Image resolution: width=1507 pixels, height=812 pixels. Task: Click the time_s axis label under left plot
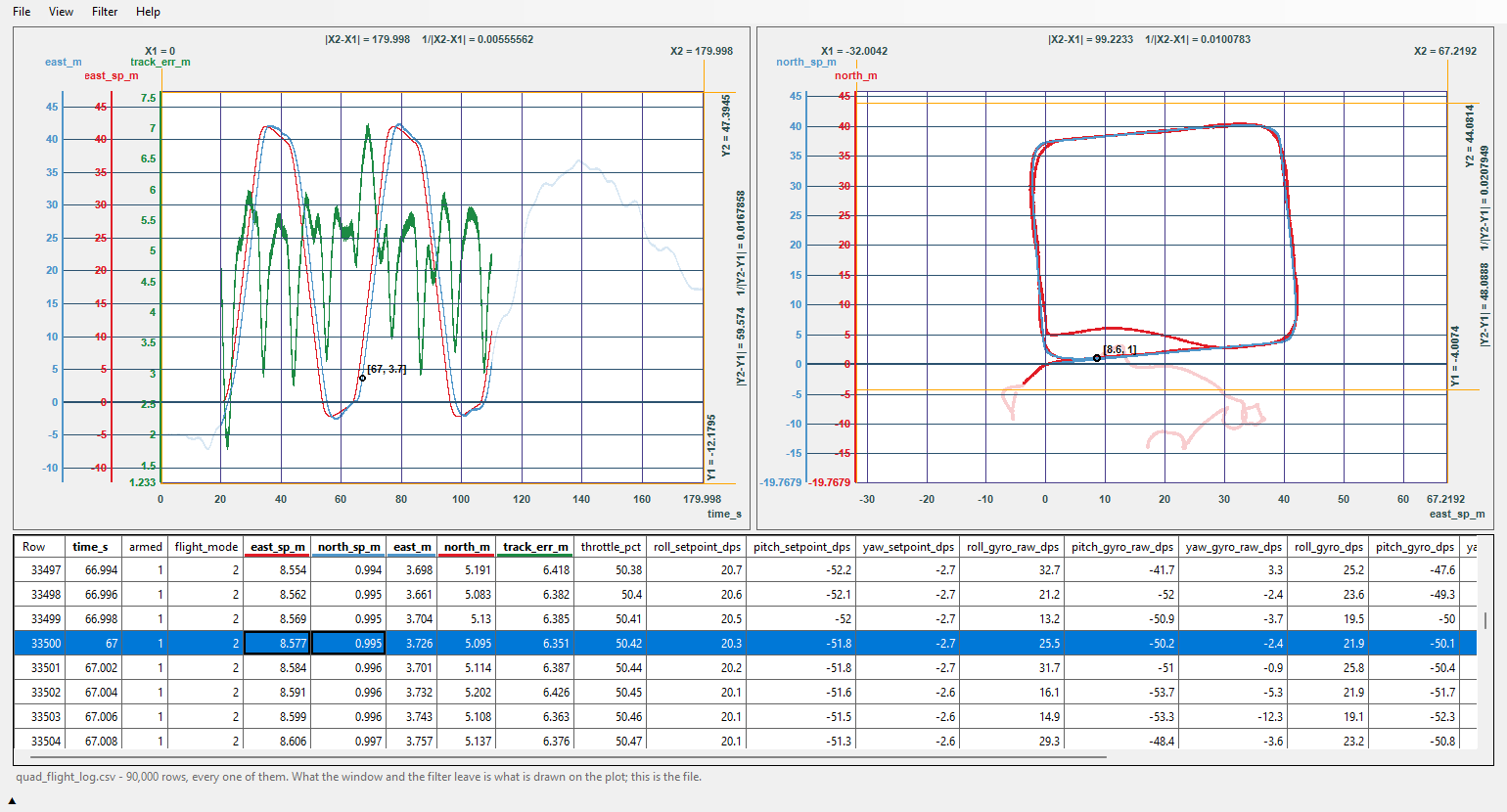(724, 514)
